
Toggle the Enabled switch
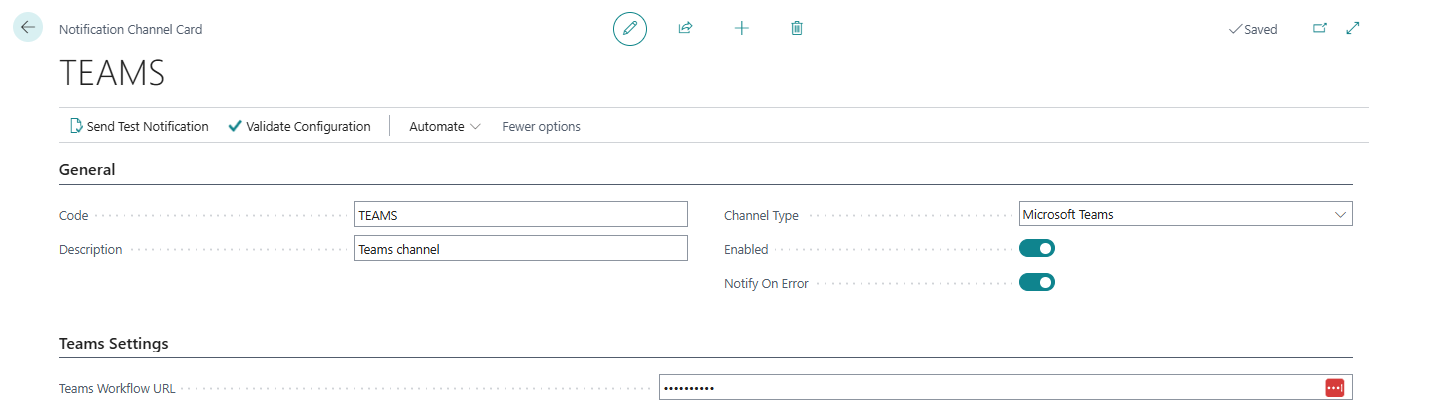tap(1036, 249)
